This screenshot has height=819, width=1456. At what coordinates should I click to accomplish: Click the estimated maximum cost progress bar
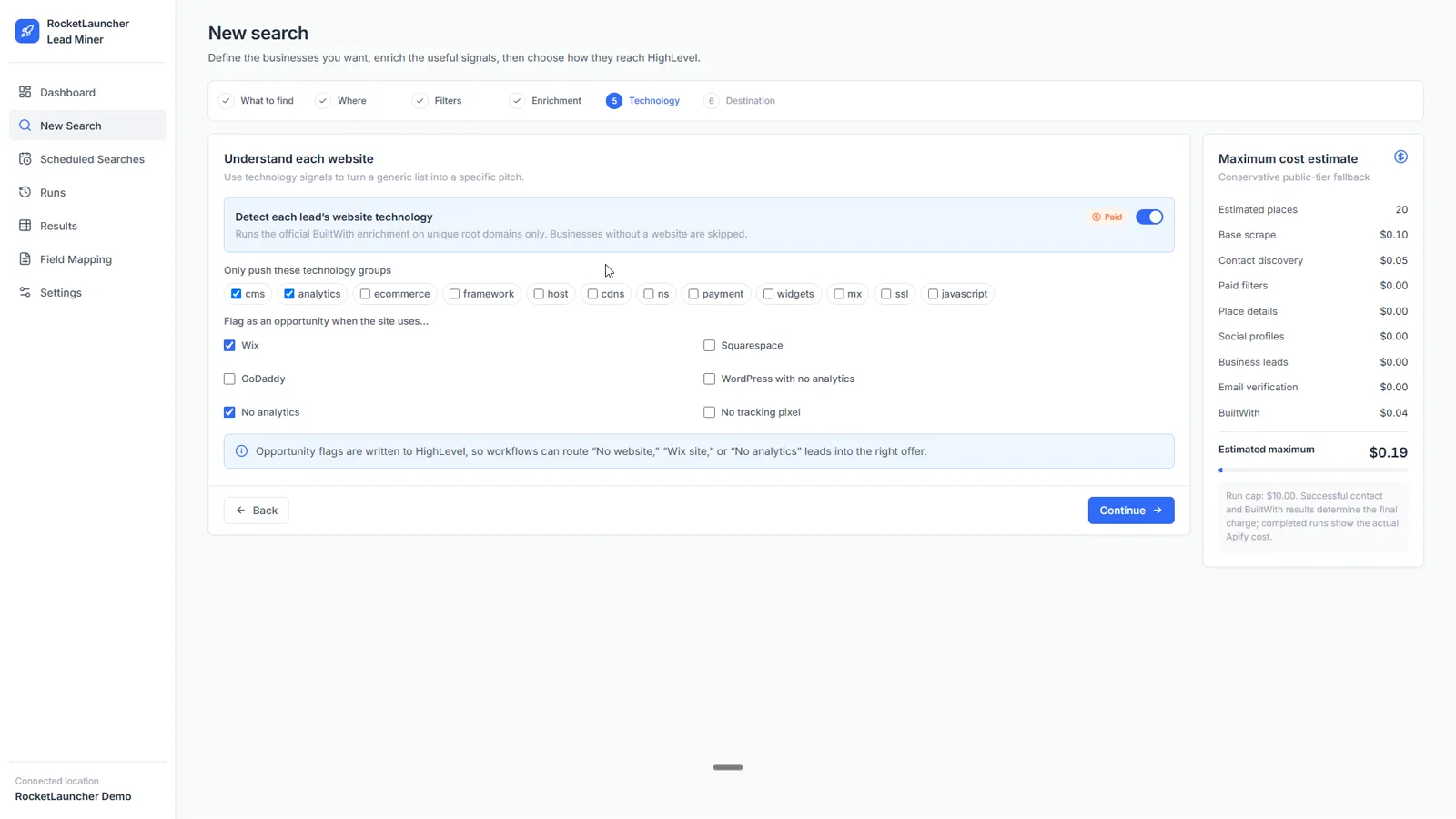[x=1313, y=470]
